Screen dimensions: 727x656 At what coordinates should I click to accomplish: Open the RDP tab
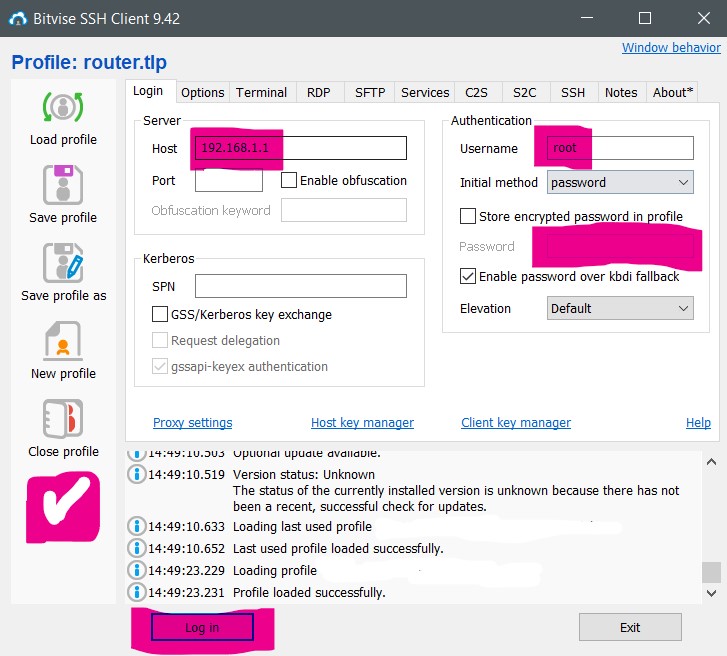[319, 92]
